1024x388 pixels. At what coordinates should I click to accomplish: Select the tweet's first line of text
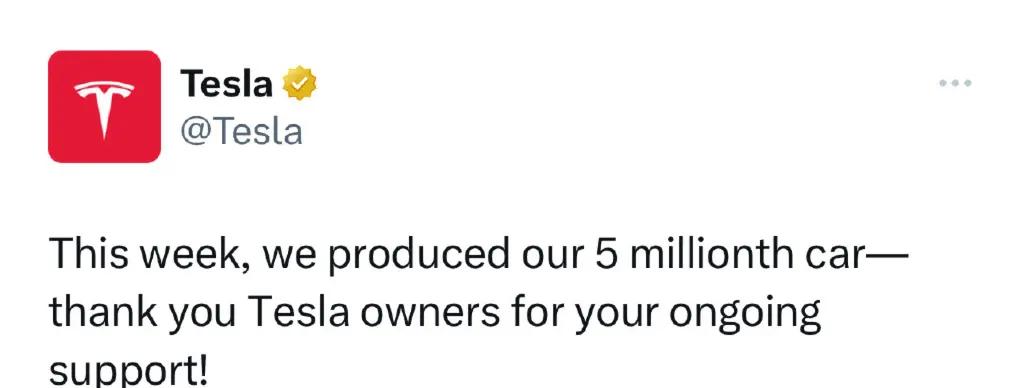(479, 255)
